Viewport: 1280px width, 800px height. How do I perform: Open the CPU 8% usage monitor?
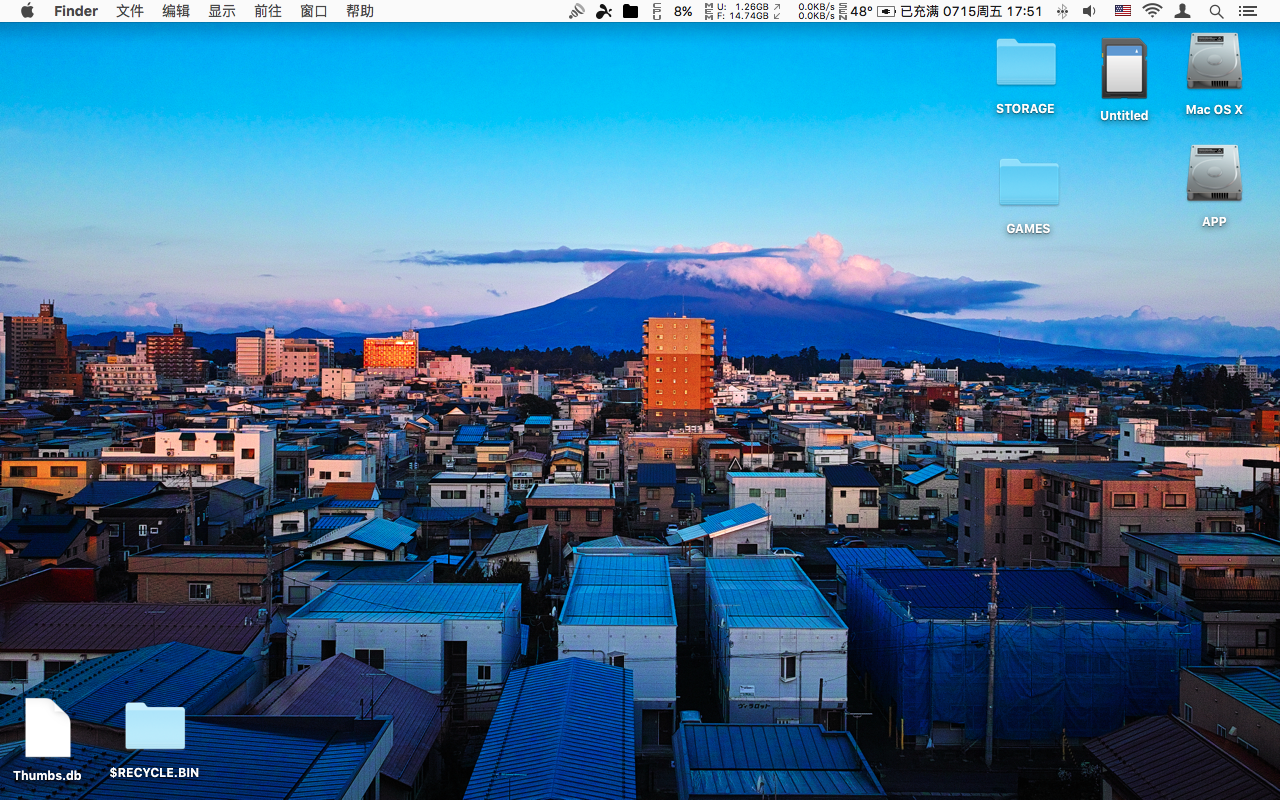tap(673, 11)
